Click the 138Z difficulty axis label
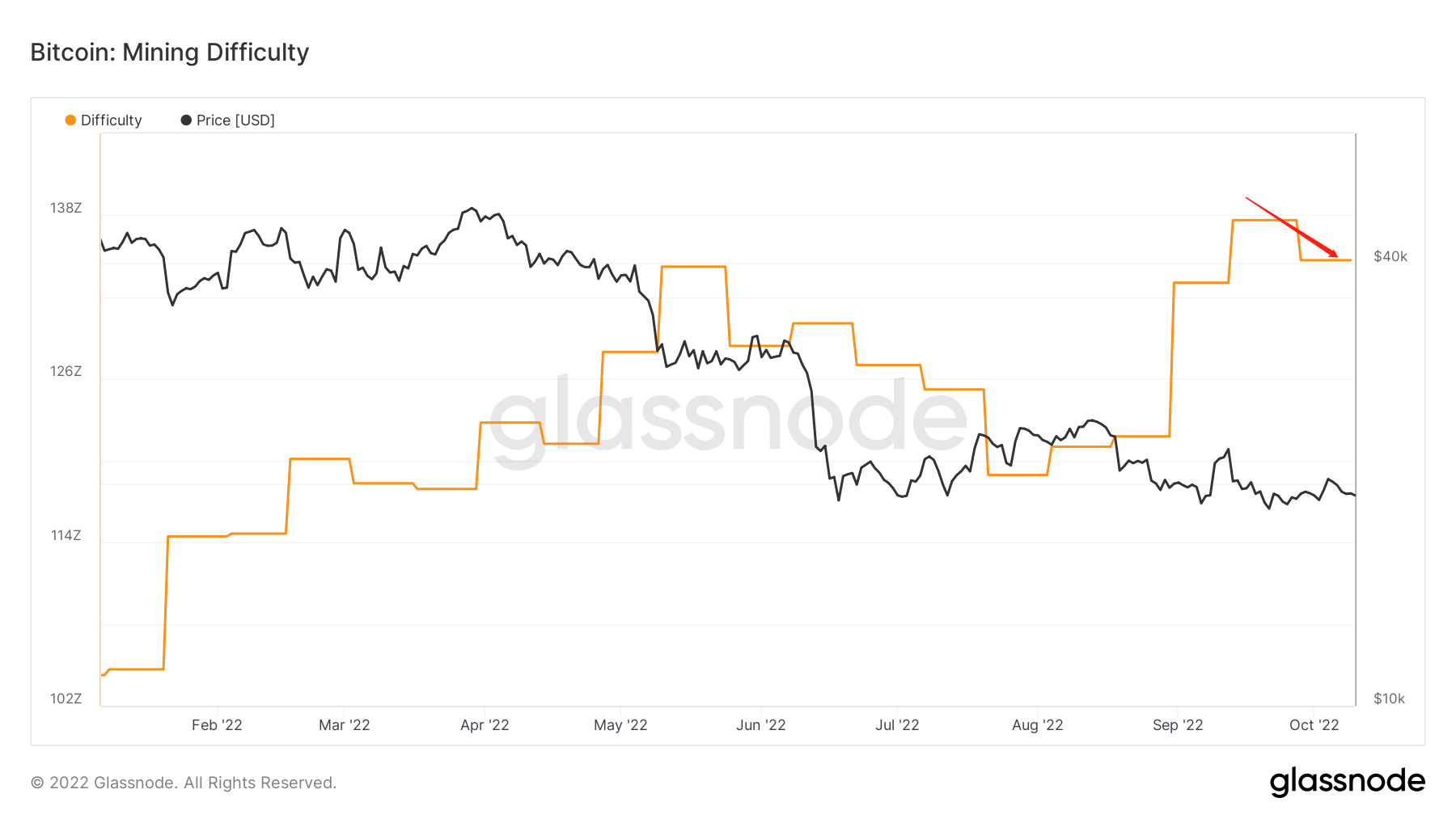The width and height of the screenshot is (1456, 819). 66,209
